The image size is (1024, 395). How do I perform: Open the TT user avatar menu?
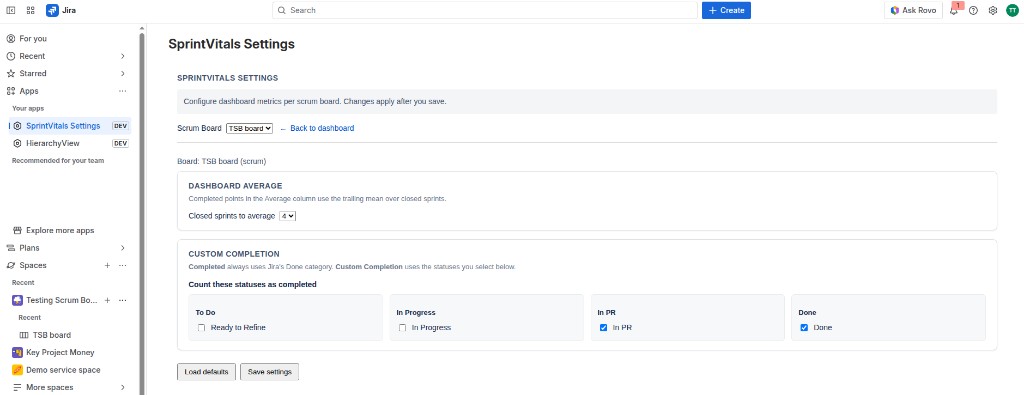(x=1012, y=10)
